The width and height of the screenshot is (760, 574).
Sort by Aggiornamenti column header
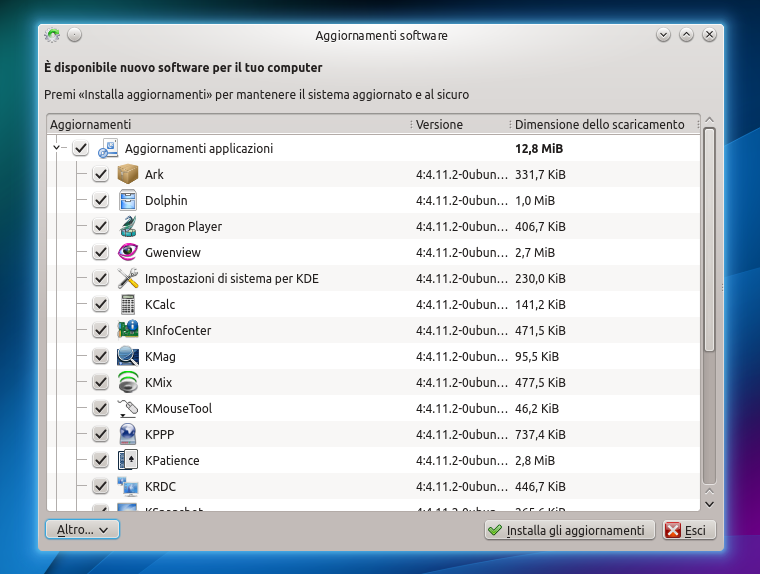click(x=229, y=125)
